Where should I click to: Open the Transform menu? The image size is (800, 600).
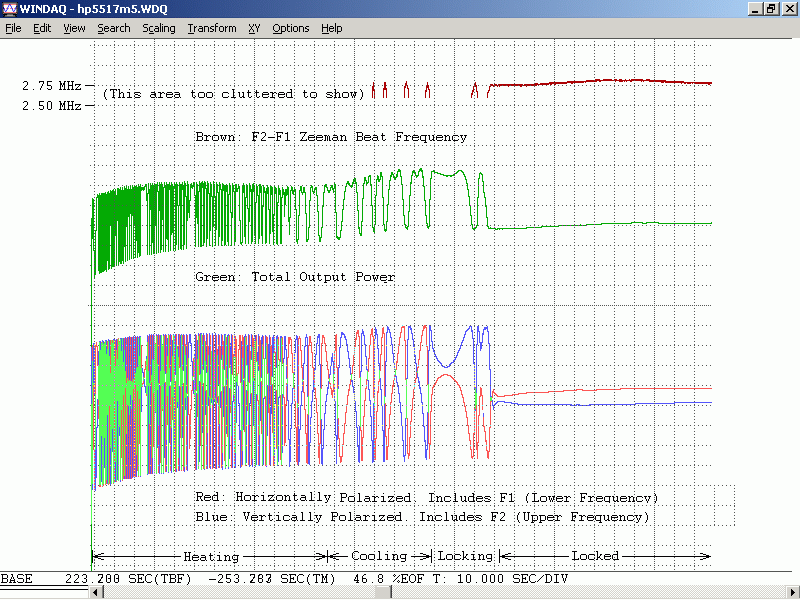pos(212,28)
